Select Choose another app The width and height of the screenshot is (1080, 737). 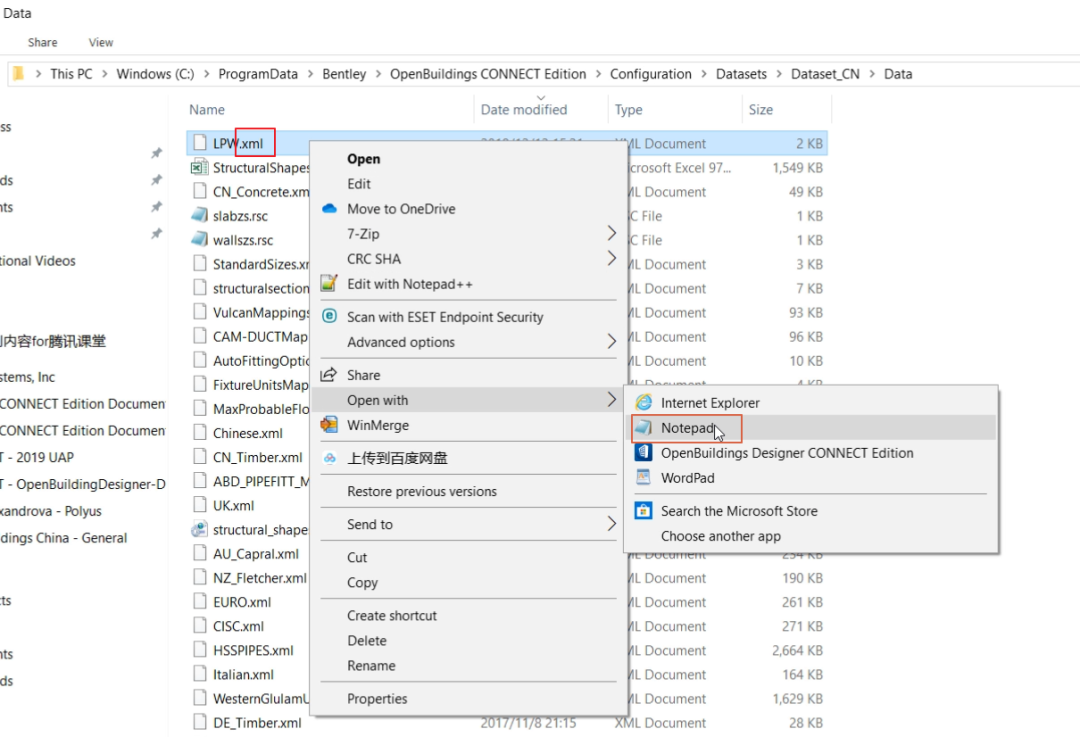coord(720,536)
